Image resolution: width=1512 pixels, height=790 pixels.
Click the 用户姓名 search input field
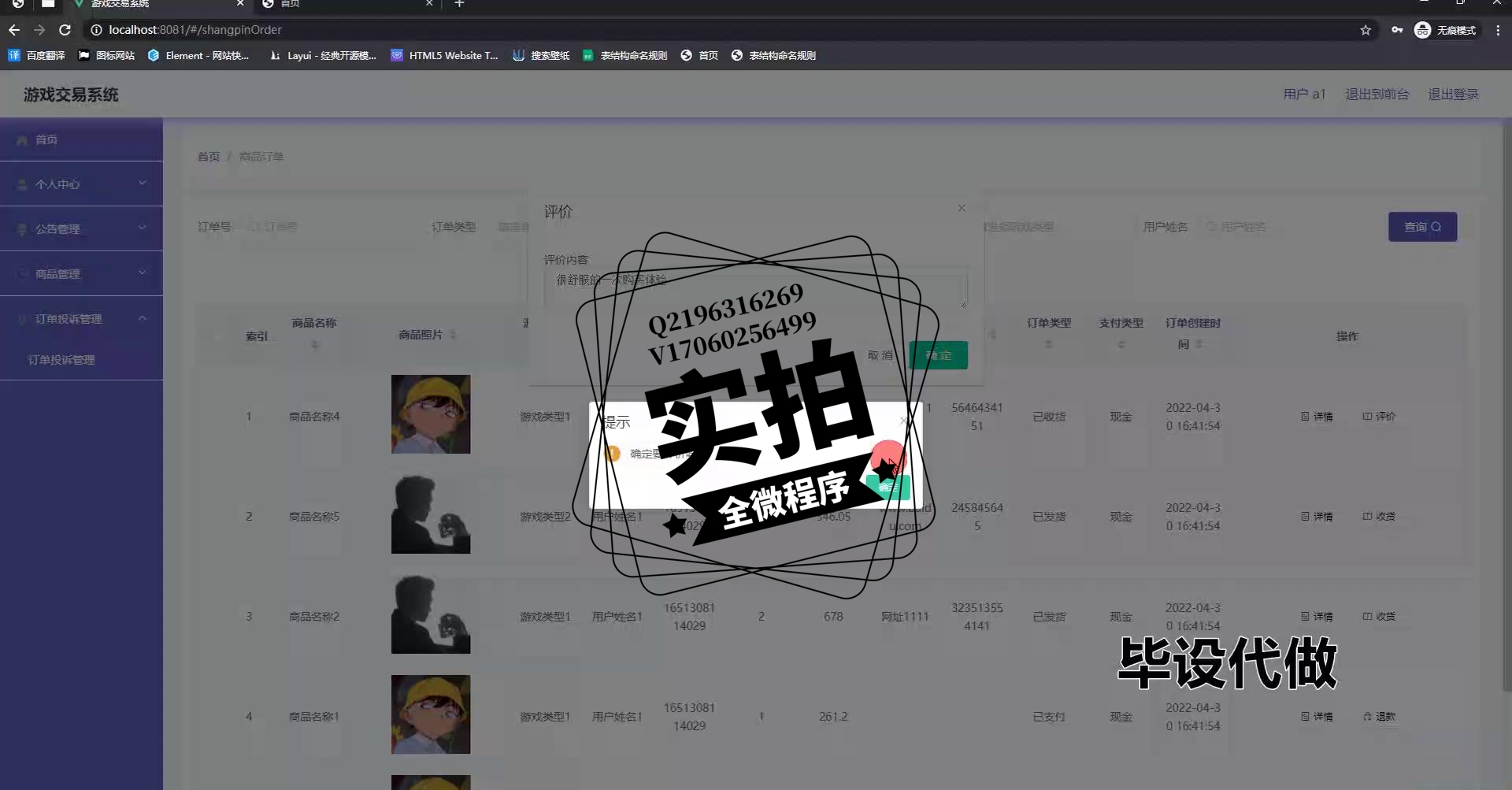(x=1284, y=227)
